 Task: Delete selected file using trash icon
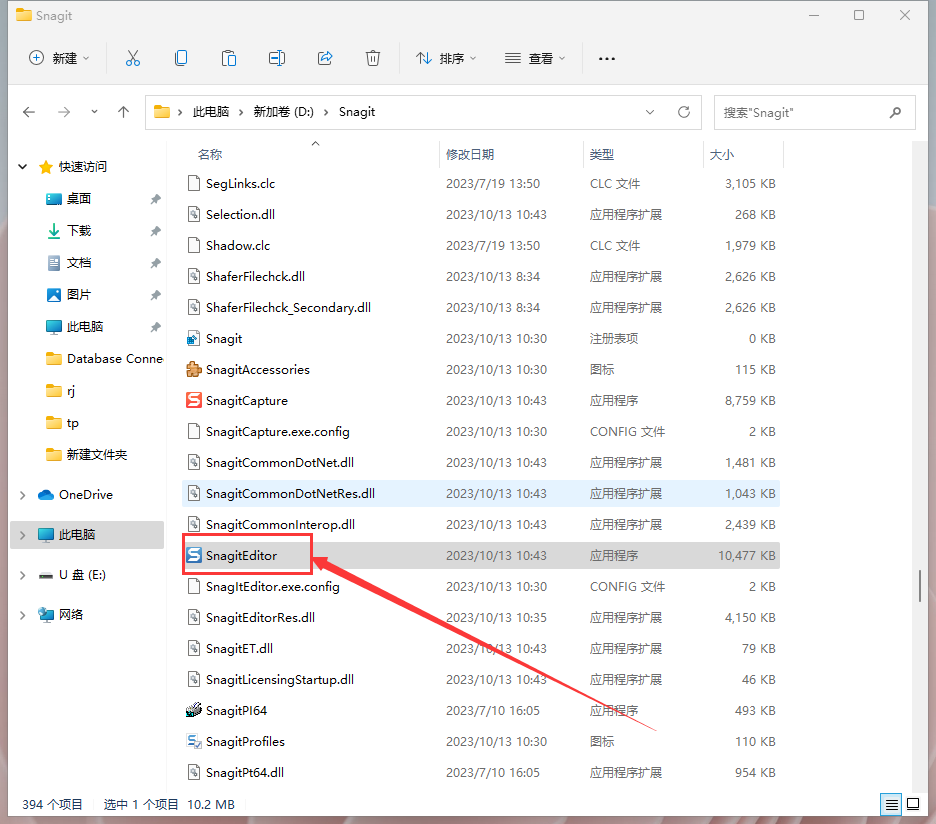373,58
